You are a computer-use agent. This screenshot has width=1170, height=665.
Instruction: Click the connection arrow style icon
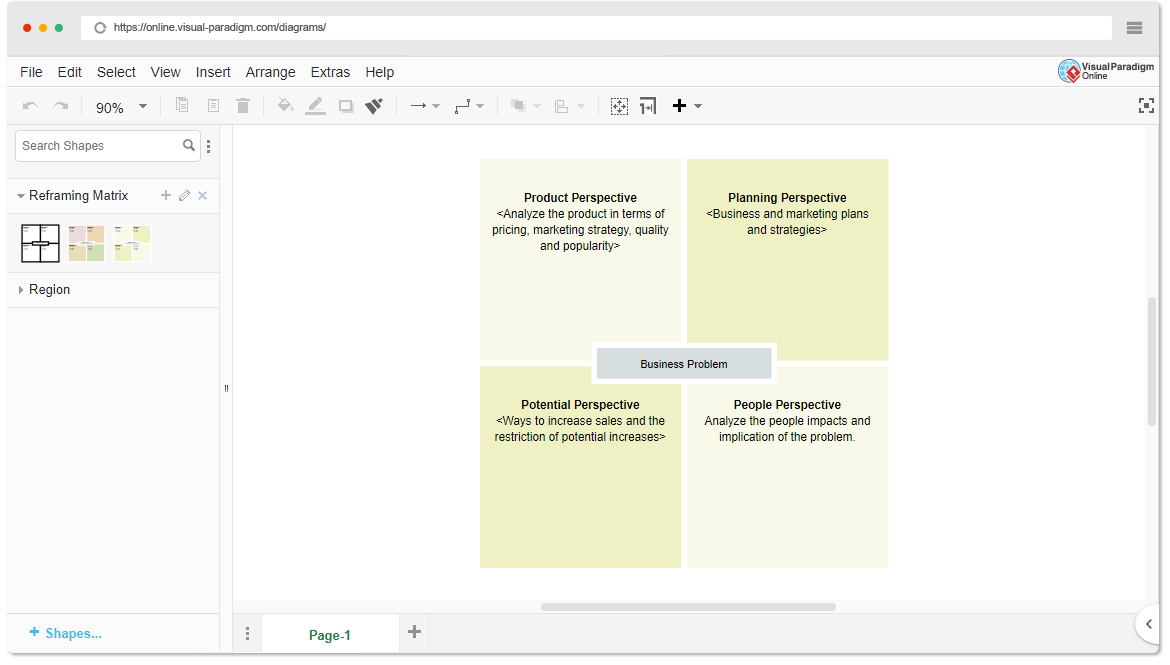click(418, 106)
